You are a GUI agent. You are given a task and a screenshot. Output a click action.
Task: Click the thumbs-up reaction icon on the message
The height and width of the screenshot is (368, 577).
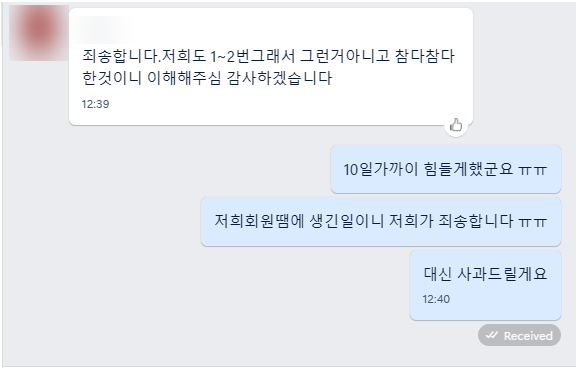(456, 125)
